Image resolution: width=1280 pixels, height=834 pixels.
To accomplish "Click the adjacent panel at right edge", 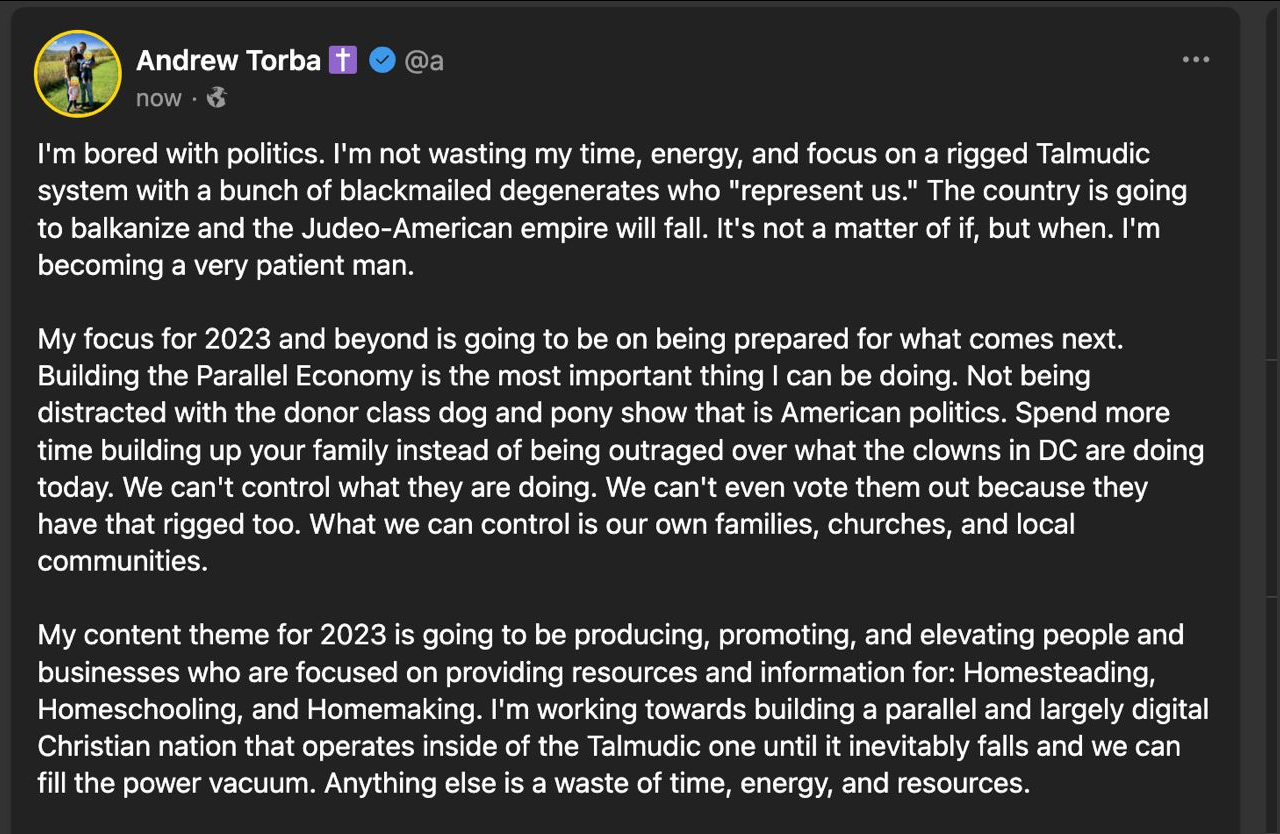I will point(1273,400).
